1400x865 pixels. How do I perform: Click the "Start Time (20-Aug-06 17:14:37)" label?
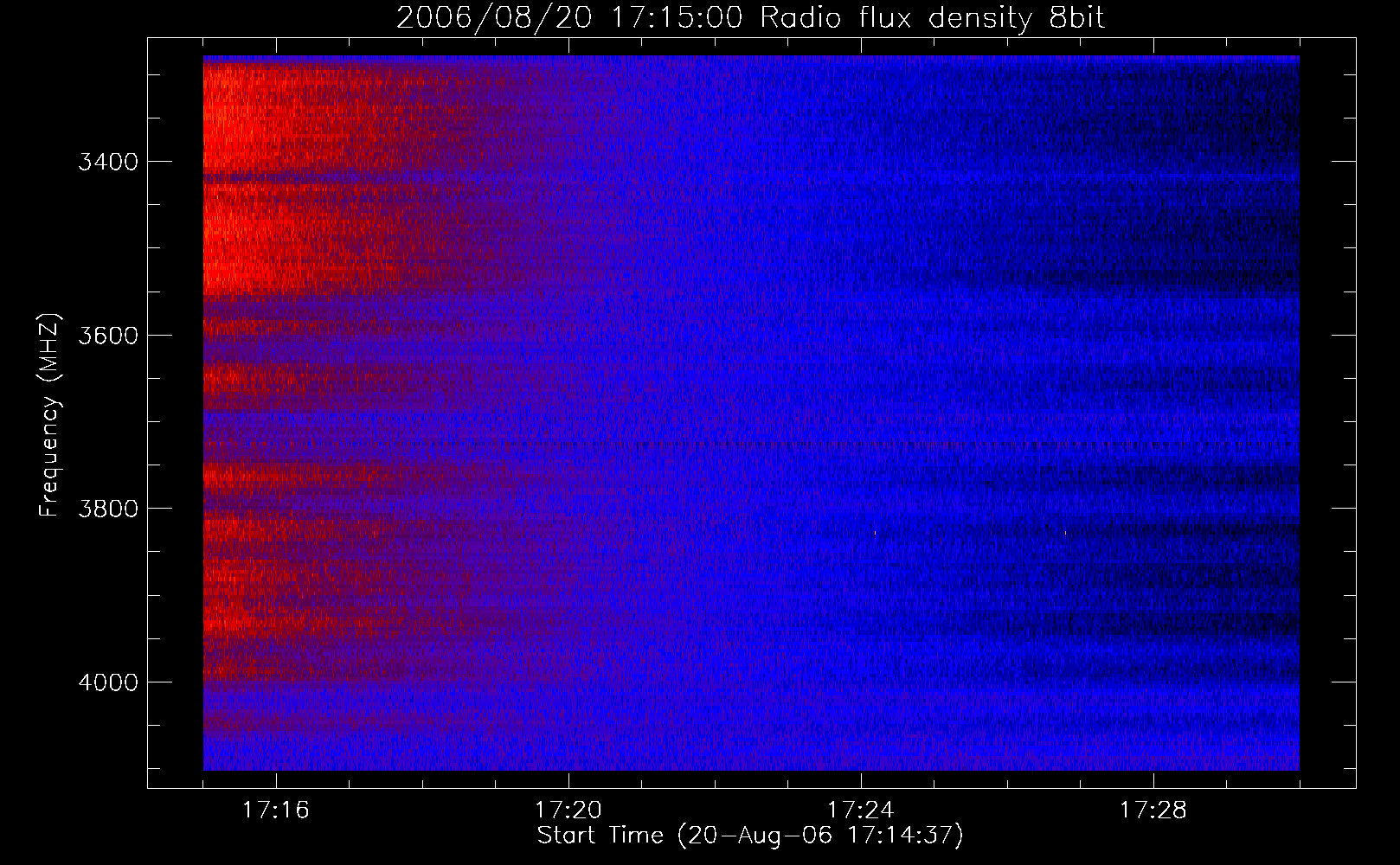(750, 836)
